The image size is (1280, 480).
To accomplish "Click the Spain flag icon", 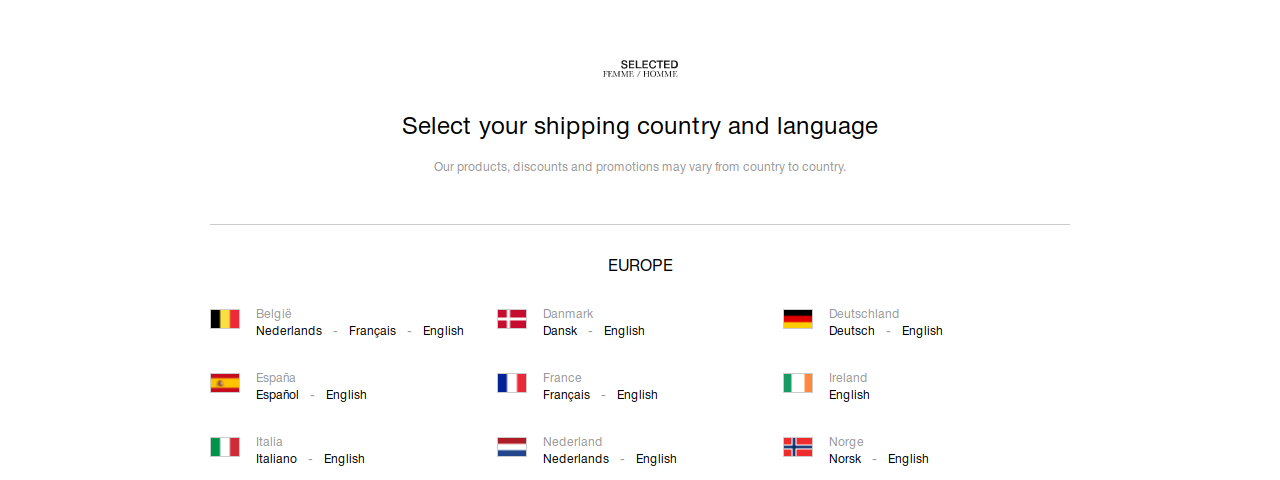I will coord(225,383).
